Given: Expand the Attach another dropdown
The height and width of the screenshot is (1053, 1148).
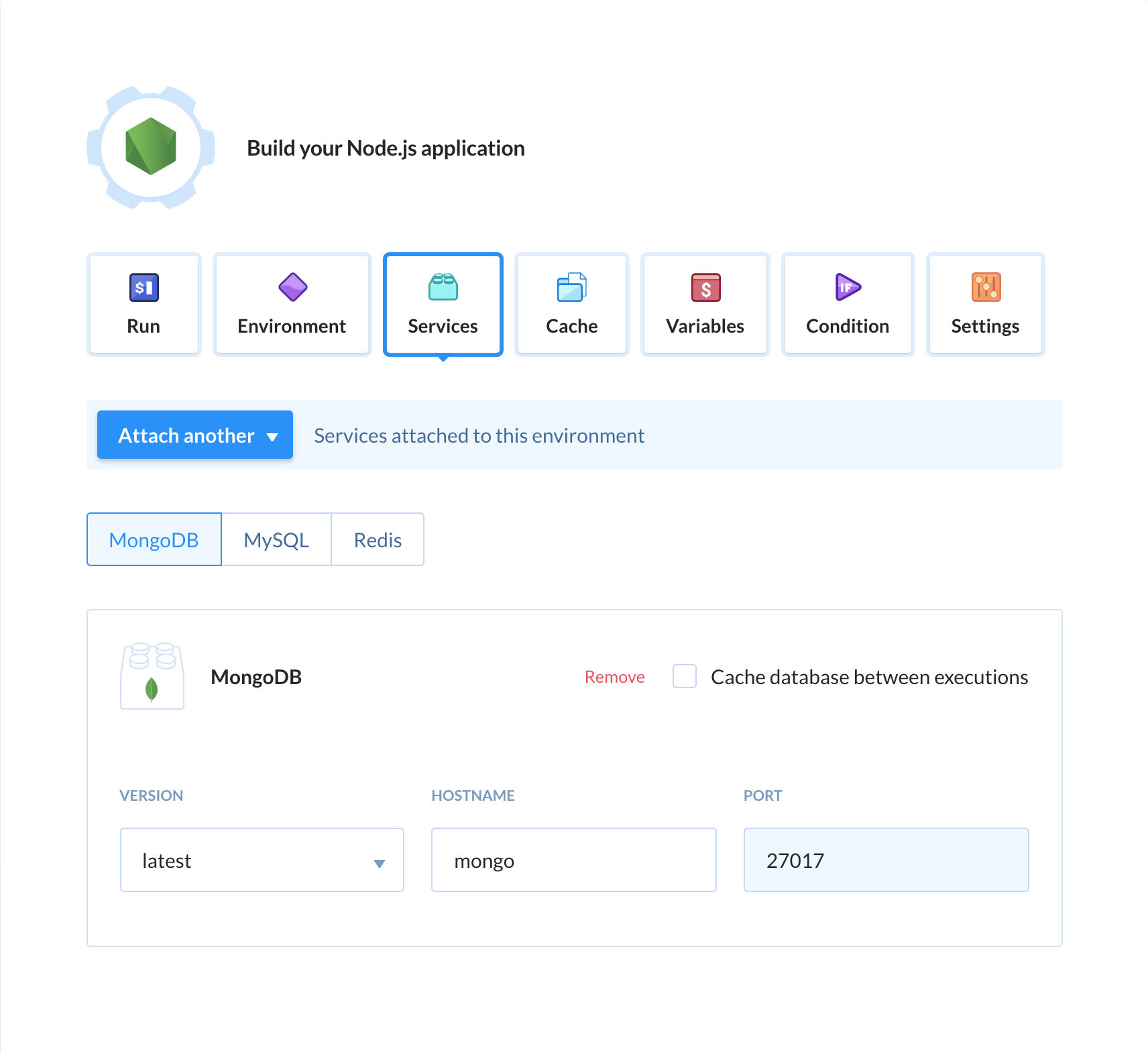Looking at the screenshot, I should click(194, 435).
